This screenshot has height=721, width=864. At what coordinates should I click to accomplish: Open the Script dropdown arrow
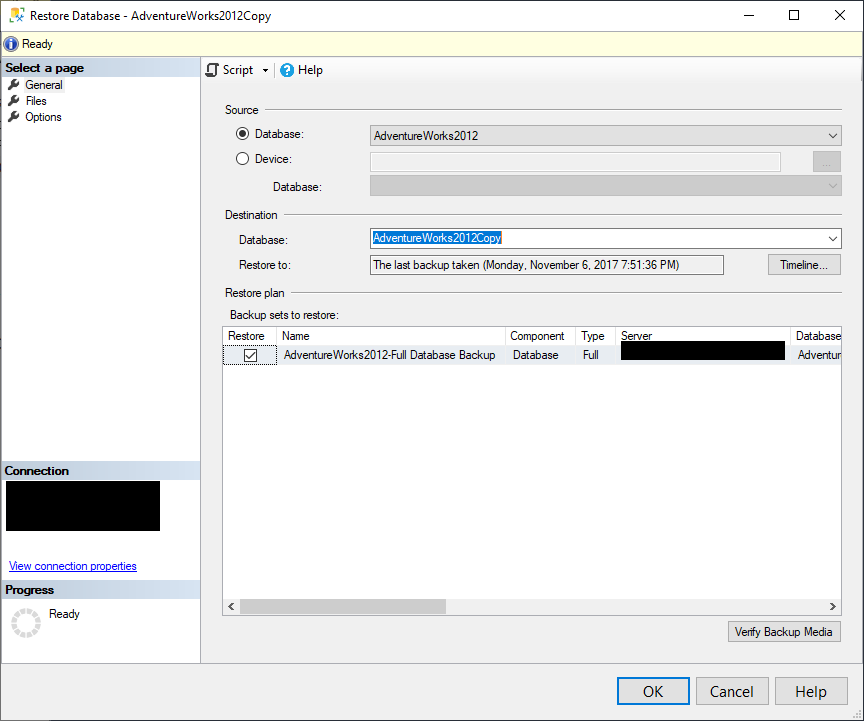(x=265, y=71)
